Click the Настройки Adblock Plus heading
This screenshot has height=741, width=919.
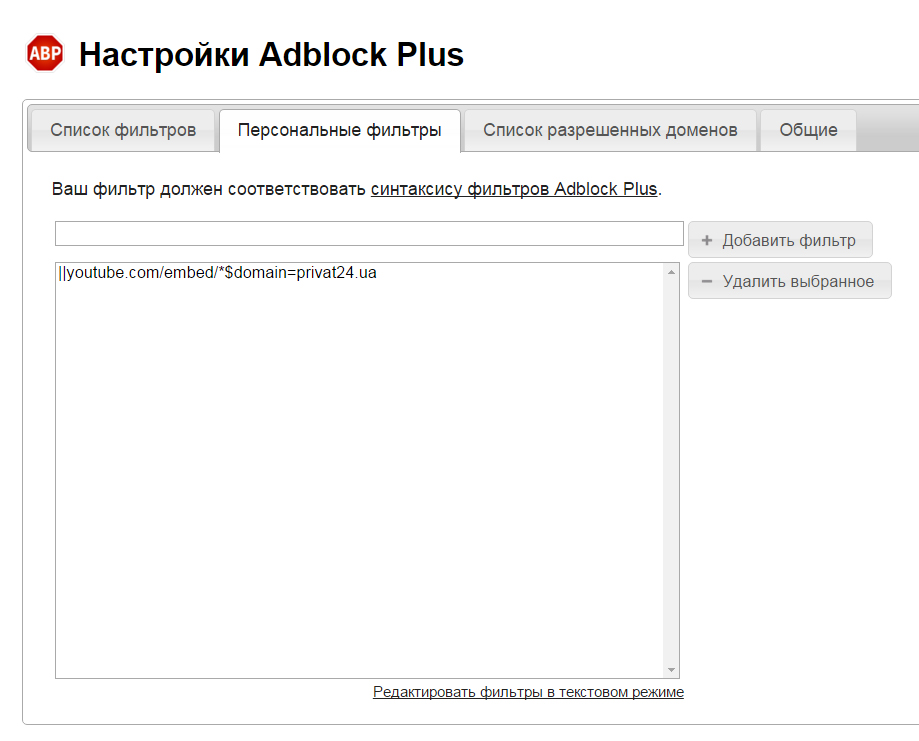point(271,55)
